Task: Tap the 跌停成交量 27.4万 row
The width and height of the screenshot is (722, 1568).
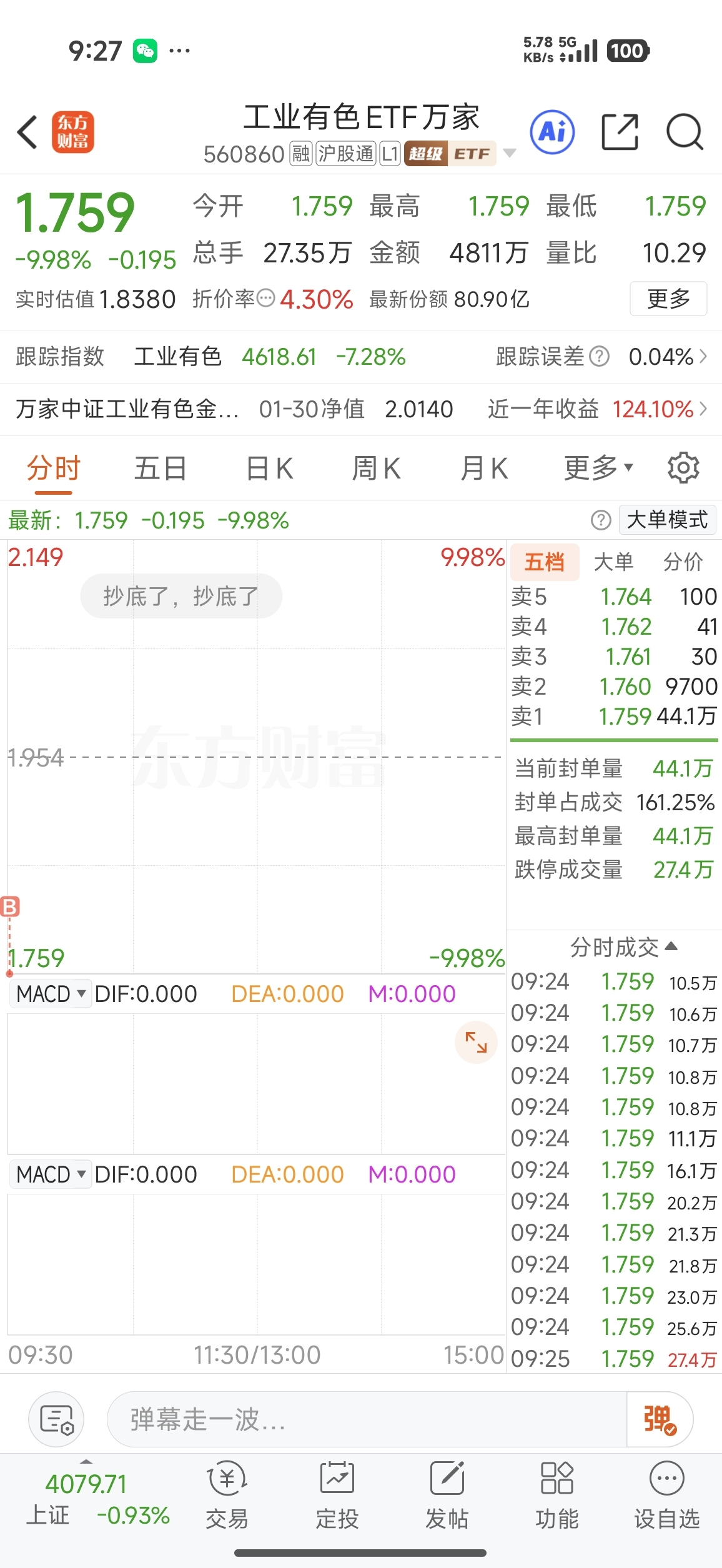Action: click(x=614, y=870)
